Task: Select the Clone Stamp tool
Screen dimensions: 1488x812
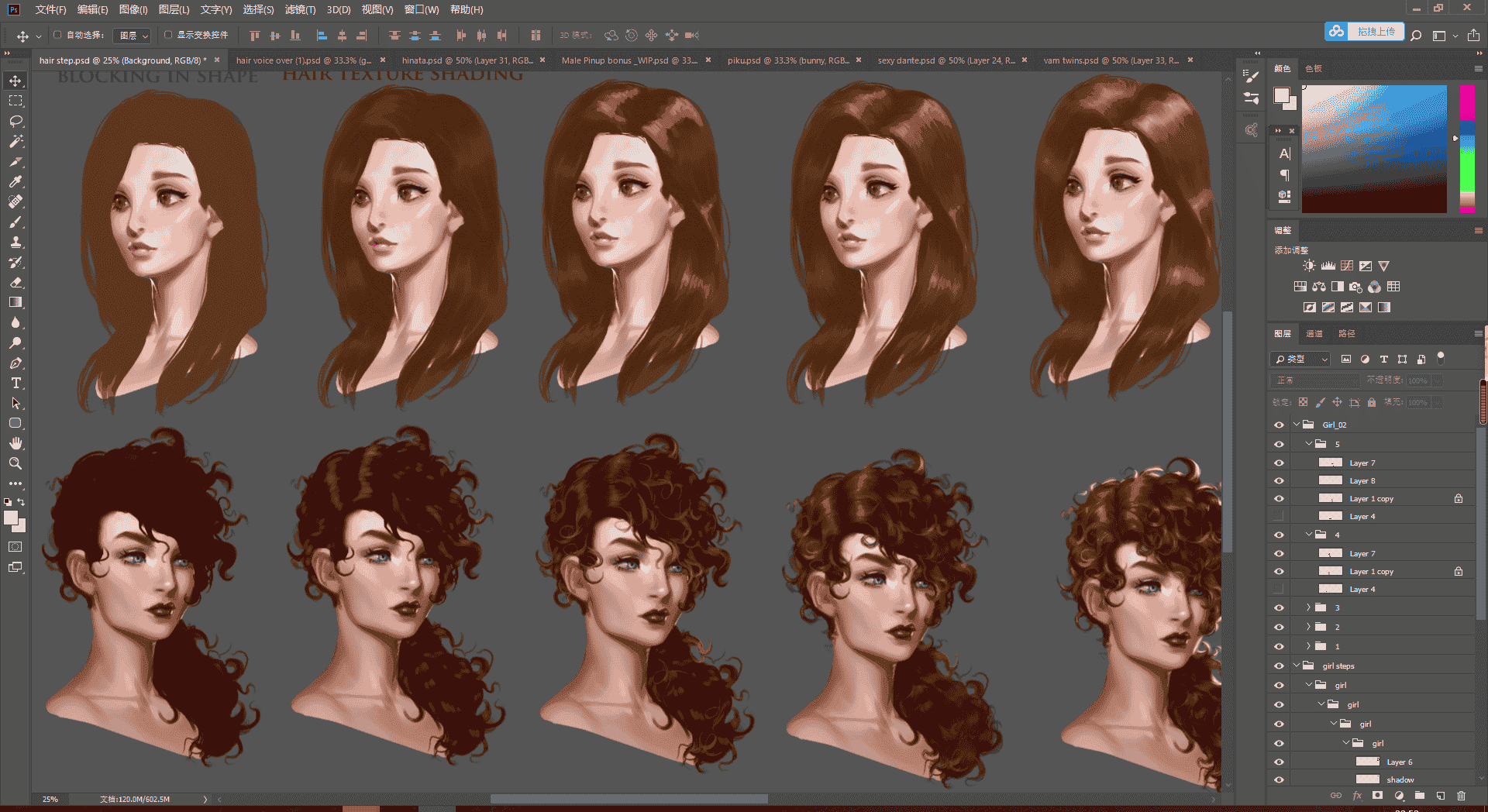Action: [x=15, y=242]
